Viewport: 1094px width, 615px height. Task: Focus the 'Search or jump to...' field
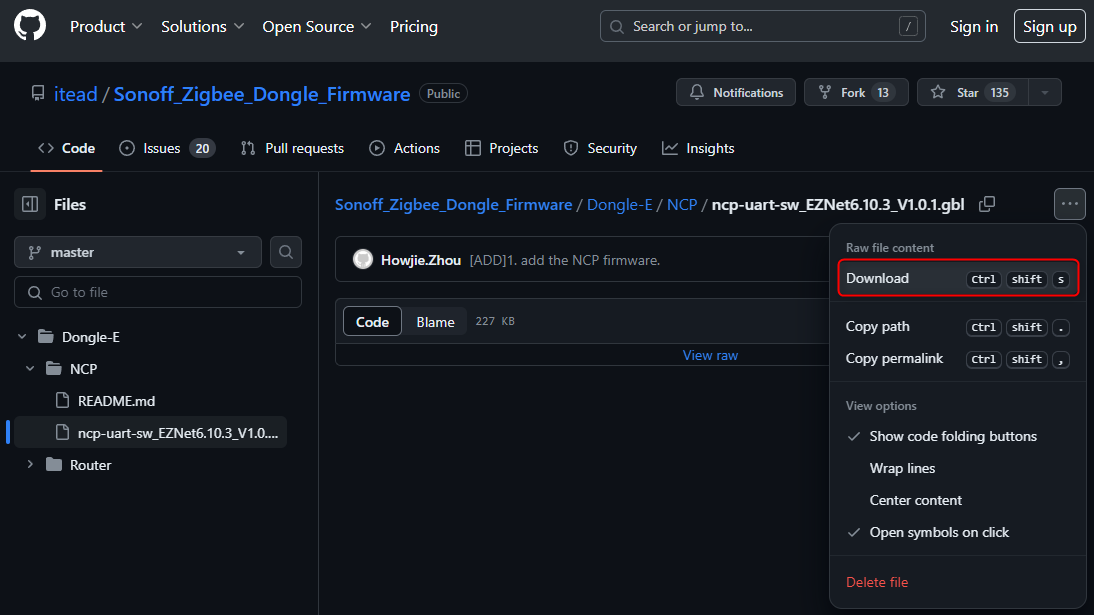tap(763, 27)
